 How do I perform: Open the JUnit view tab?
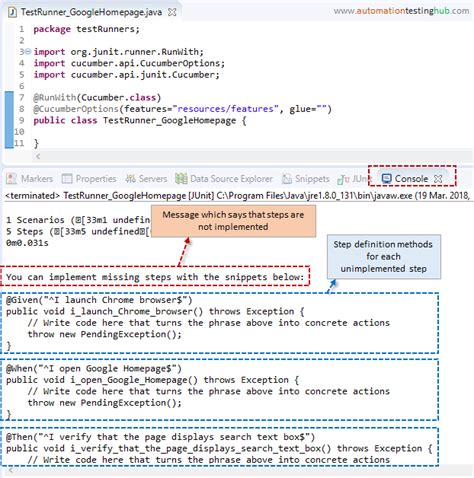point(354,179)
